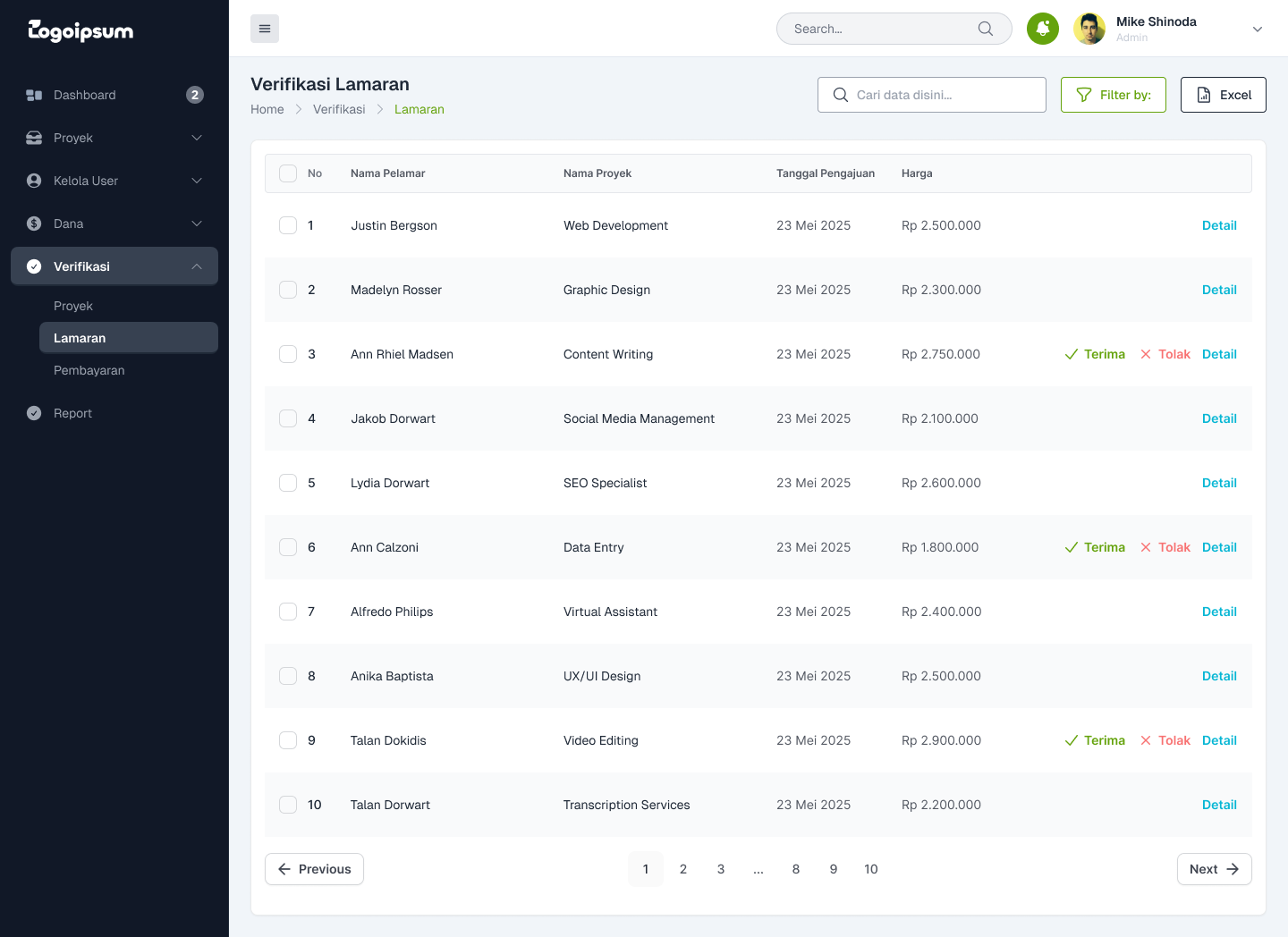Image resolution: width=1288 pixels, height=937 pixels.
Task: Click the green check icon for Ann Rhiel Madsen
Action: [x=1072, y=354]
